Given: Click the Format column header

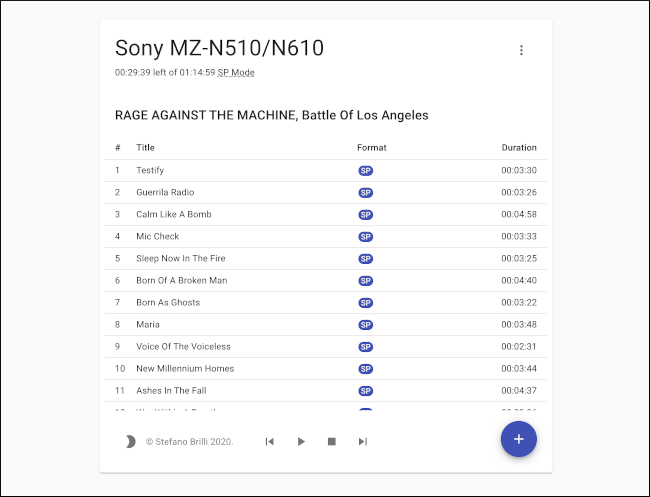Looking at the screenshot, I should (371, 148).
